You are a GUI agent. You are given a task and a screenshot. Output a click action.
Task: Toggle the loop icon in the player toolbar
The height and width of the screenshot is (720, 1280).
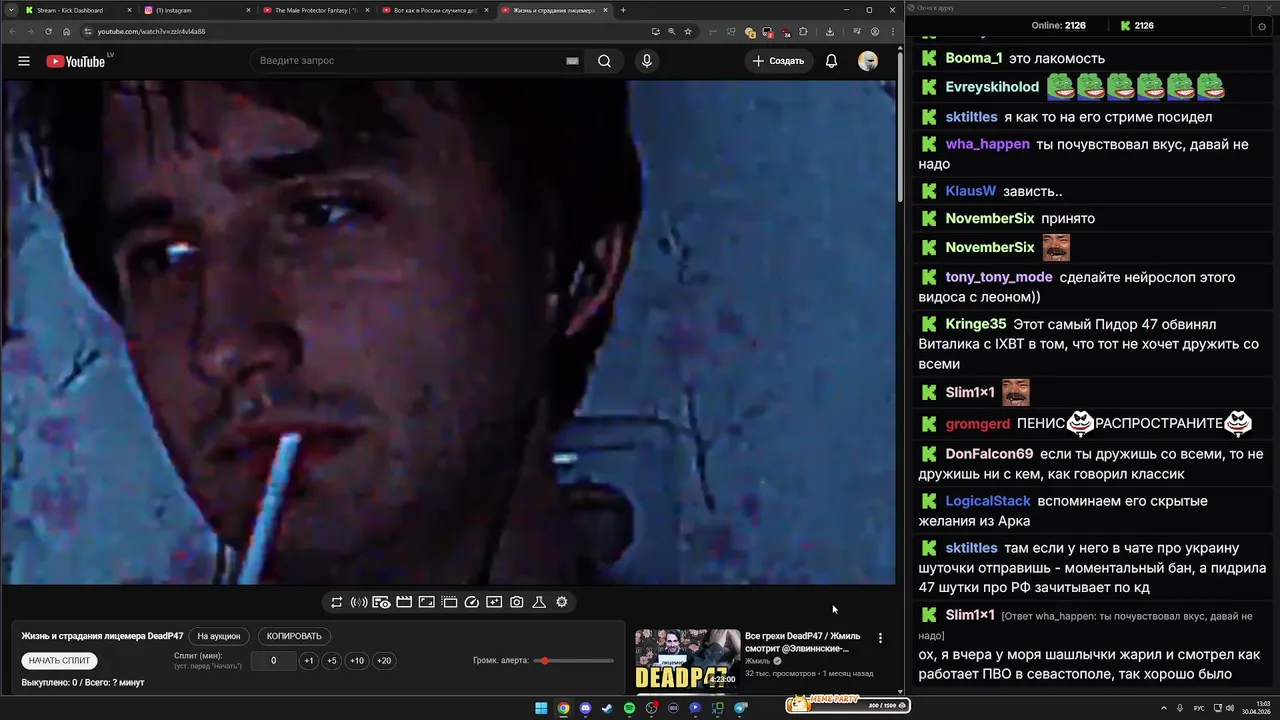coord(337,602)
